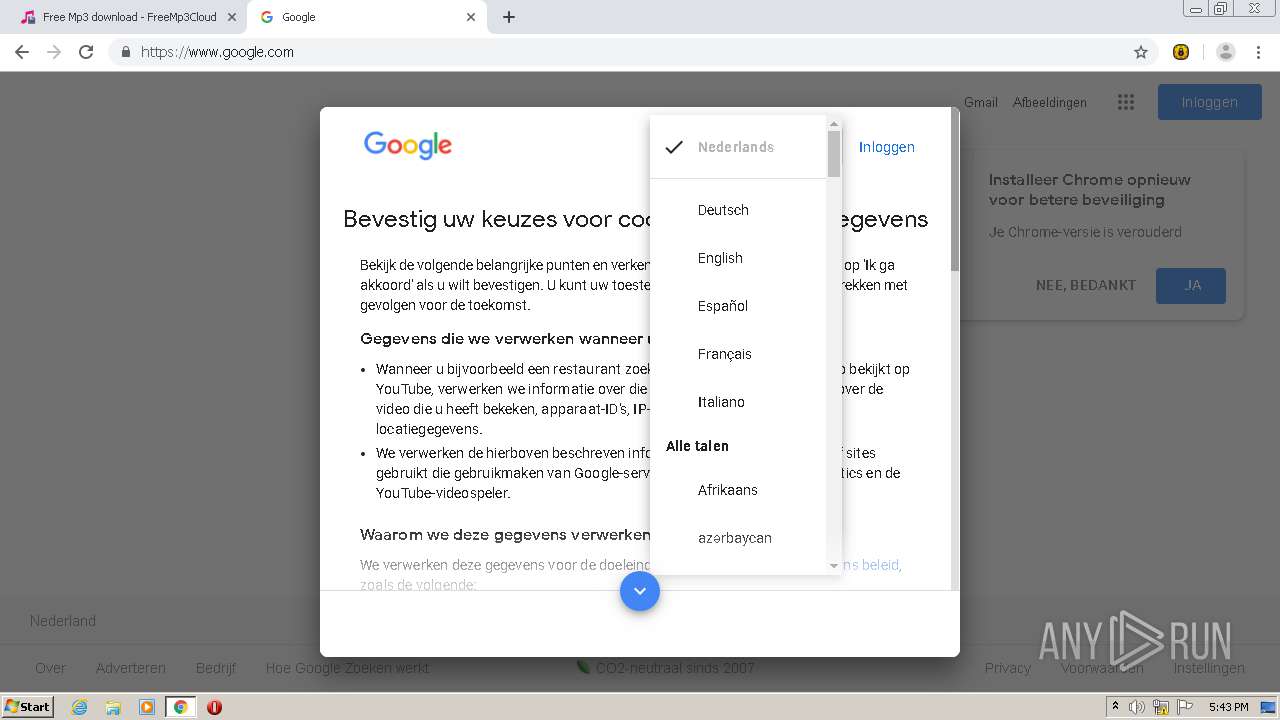Open the Afbeeldingen link
The width and height of the screenshot is (1280, 720).
tap(1049, 102)
